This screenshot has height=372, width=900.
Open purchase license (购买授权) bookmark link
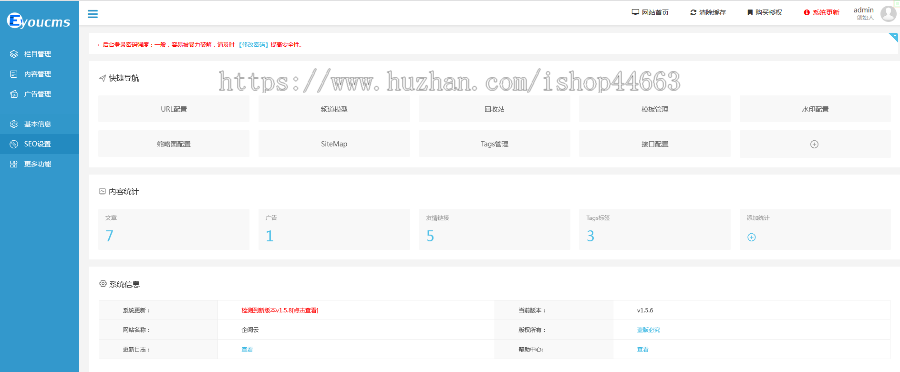coord(764,12)
